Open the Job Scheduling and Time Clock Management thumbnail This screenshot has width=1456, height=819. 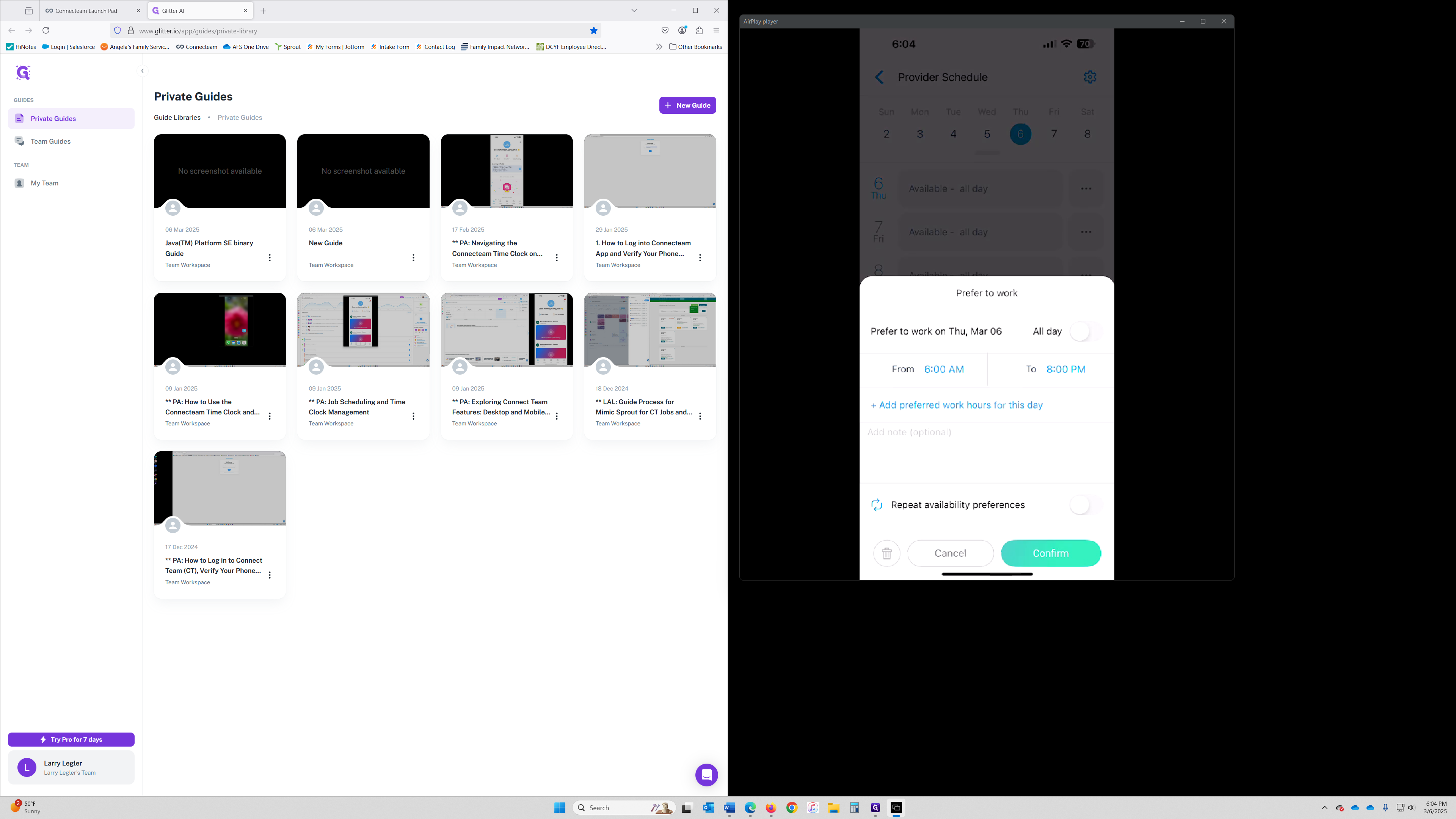click(363, 329)
